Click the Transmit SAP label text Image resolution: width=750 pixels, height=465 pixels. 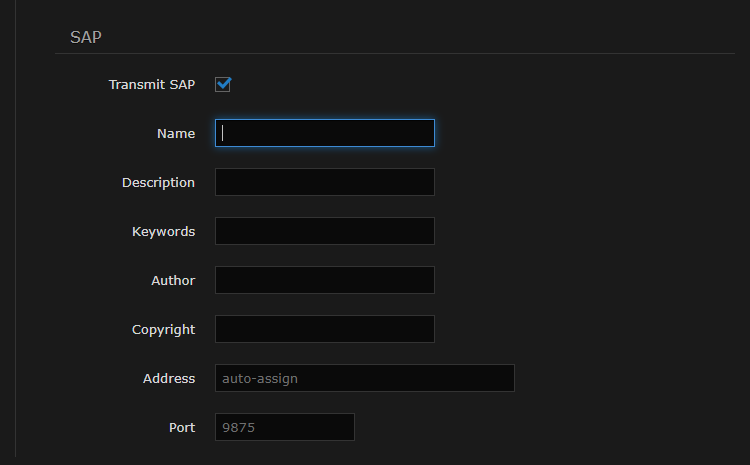click(x=151, y=84)
